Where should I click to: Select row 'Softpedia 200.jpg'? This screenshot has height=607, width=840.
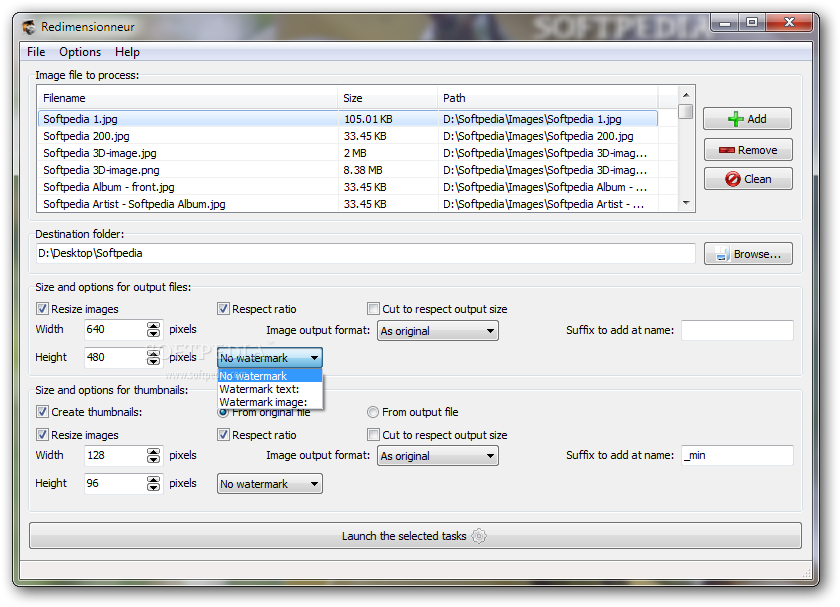(x=348, y=136)
